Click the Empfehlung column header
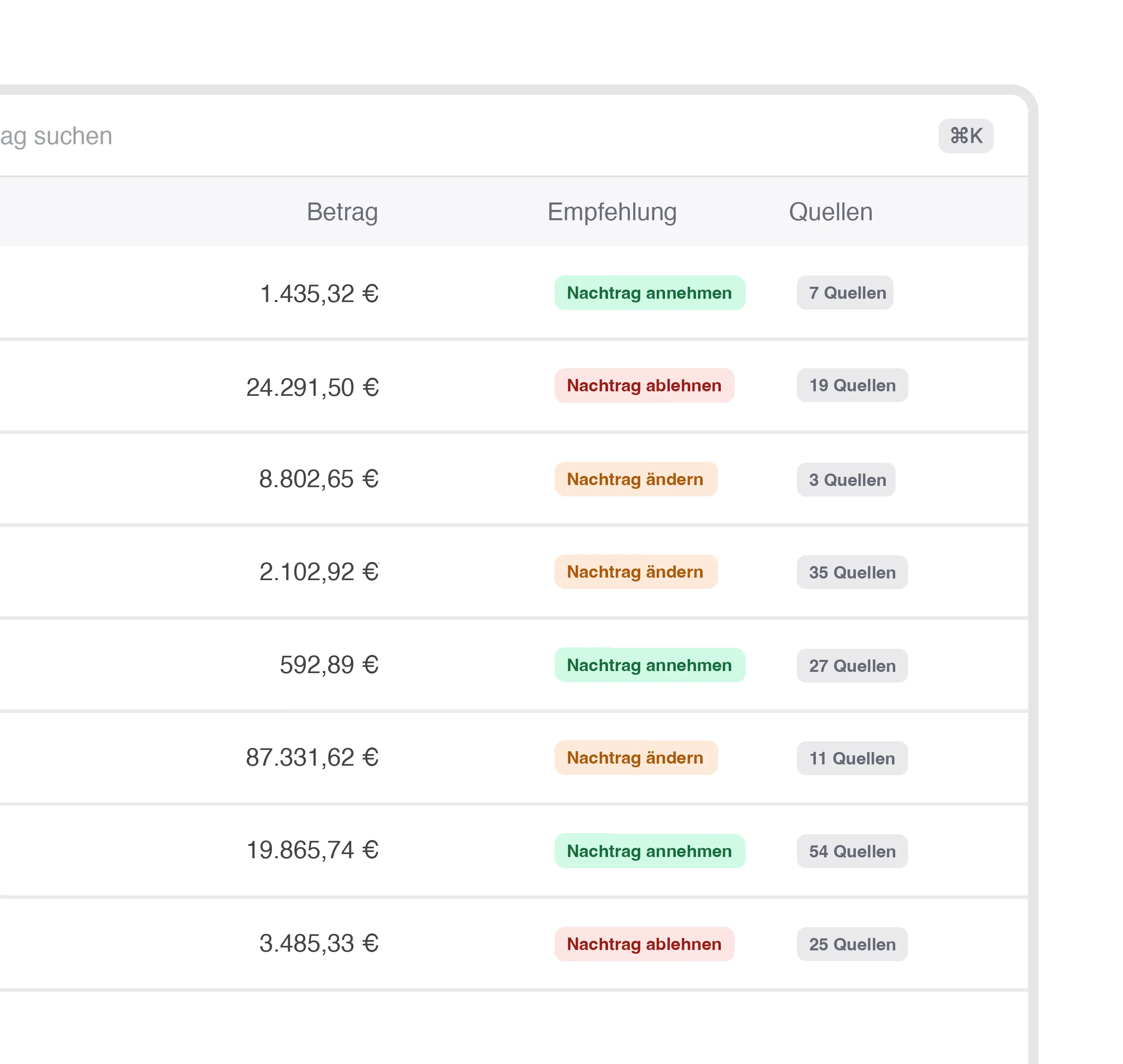 [x=612, y=212]
